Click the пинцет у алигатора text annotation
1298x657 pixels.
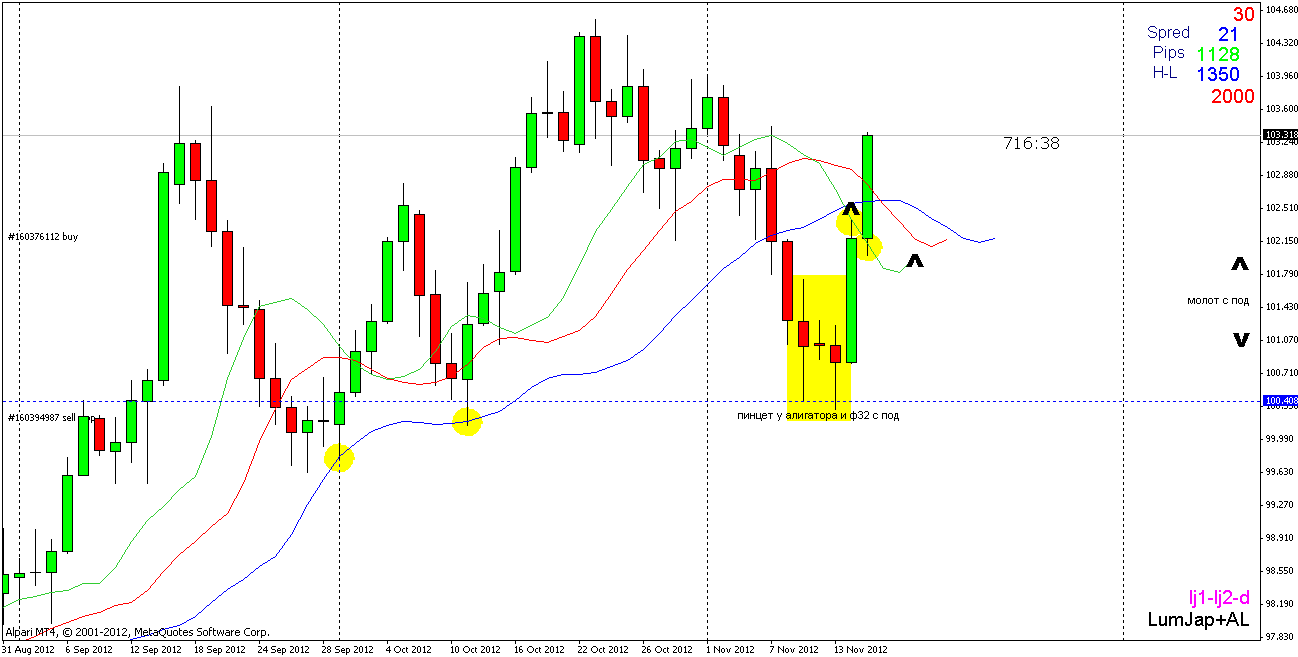pyautogui.click(x=817, y=415)
